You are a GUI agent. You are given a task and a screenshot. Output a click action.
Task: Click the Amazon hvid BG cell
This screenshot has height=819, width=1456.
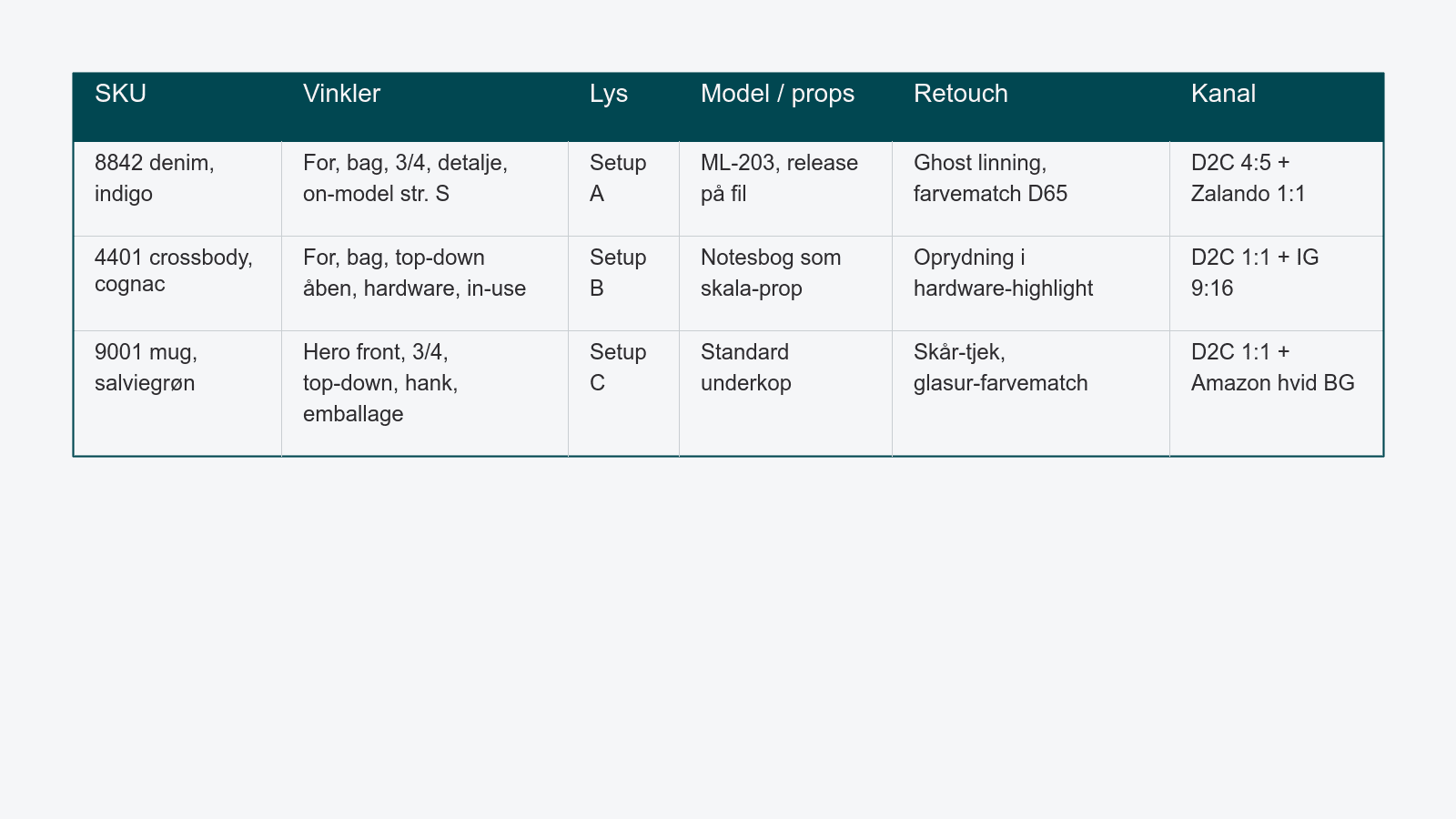point(1277,393)
